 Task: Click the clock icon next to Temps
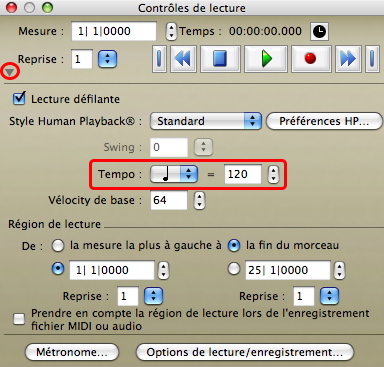[x=319, y=32]
